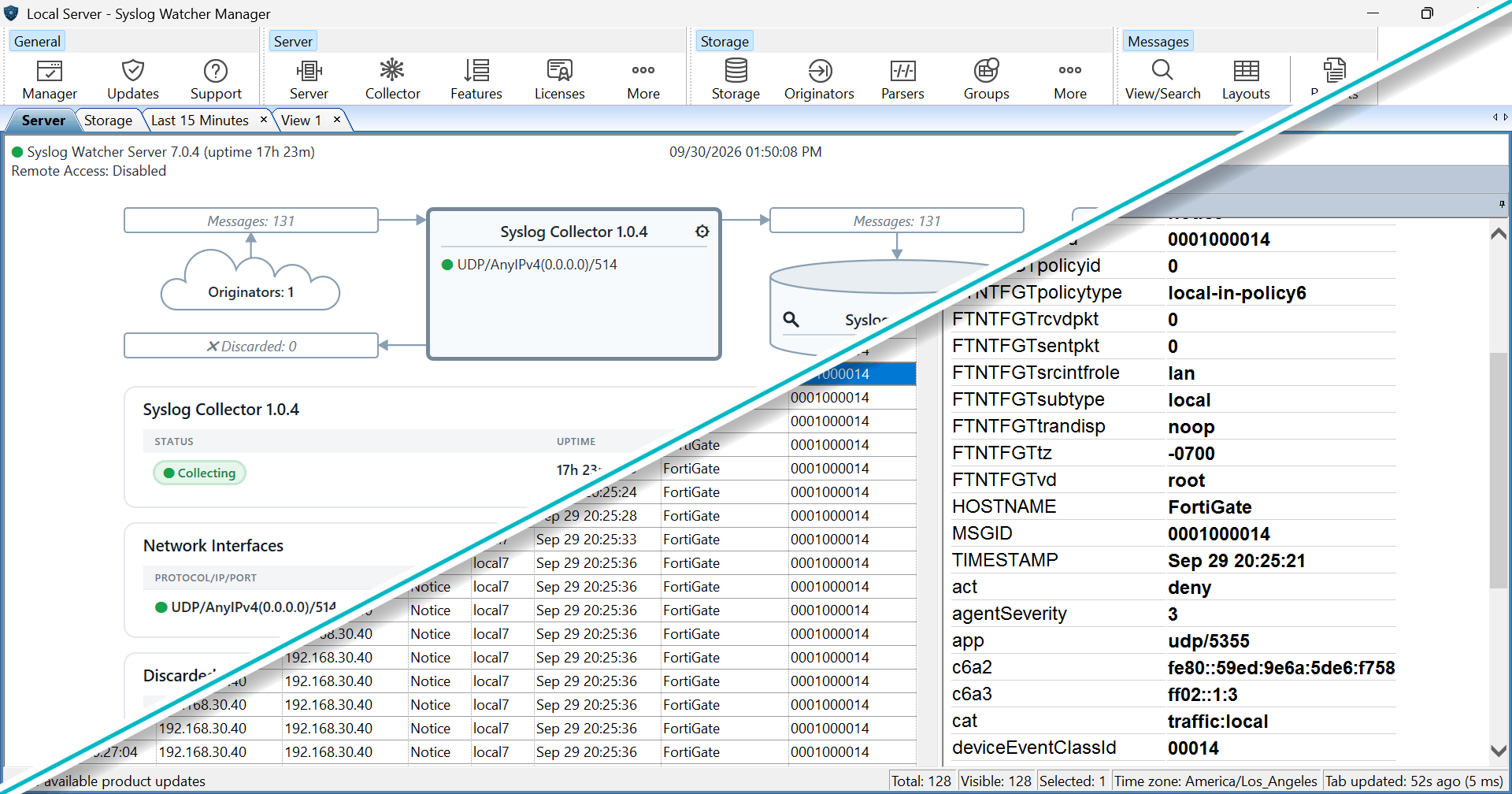
Task: Click the storage search magnifier icon
Action: (791, 319)
